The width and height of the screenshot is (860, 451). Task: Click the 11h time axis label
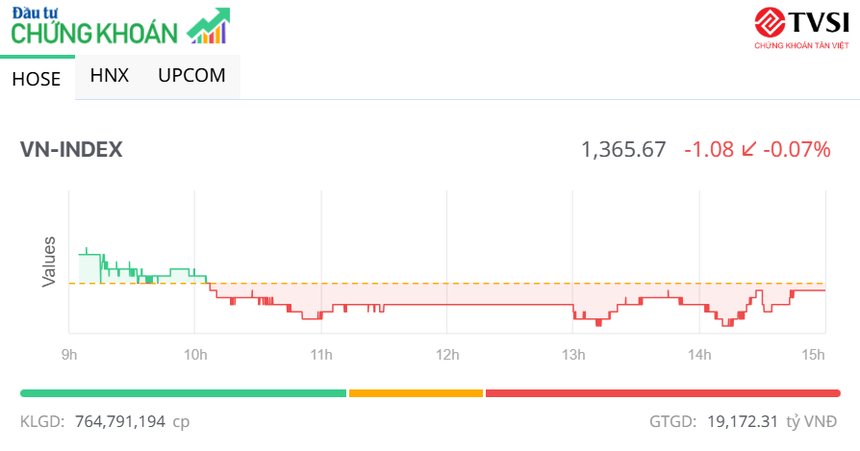click(321, 354)
